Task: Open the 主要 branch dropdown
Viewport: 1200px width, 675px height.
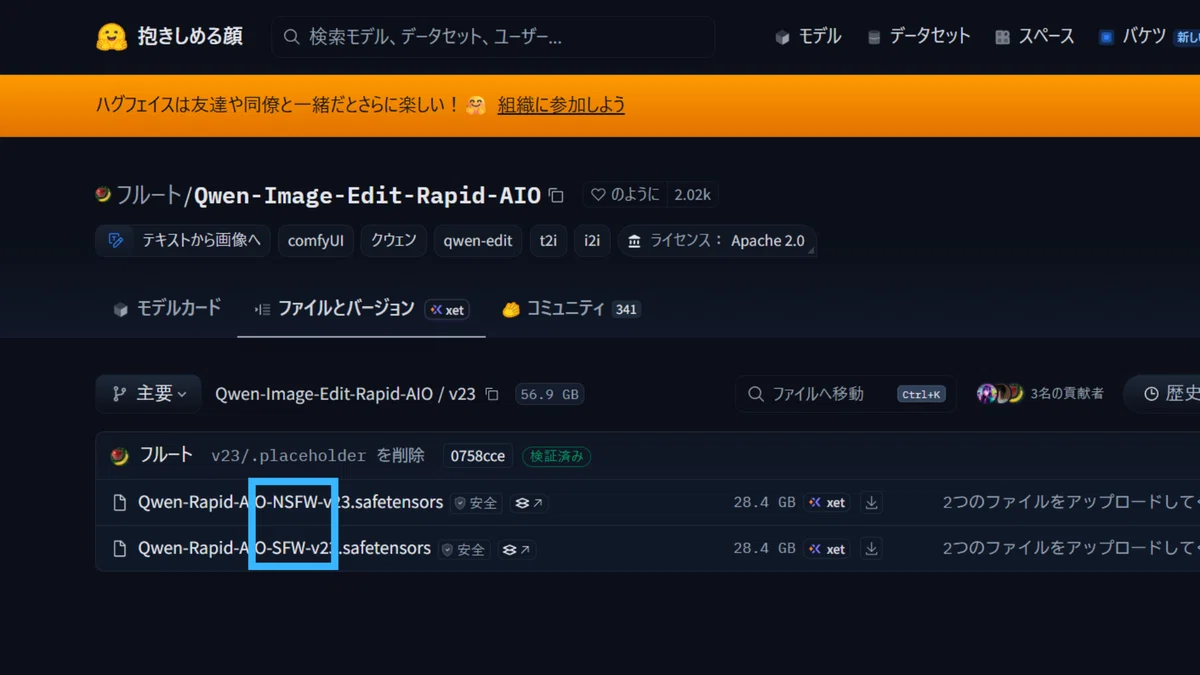Action: tap(149, 394)
